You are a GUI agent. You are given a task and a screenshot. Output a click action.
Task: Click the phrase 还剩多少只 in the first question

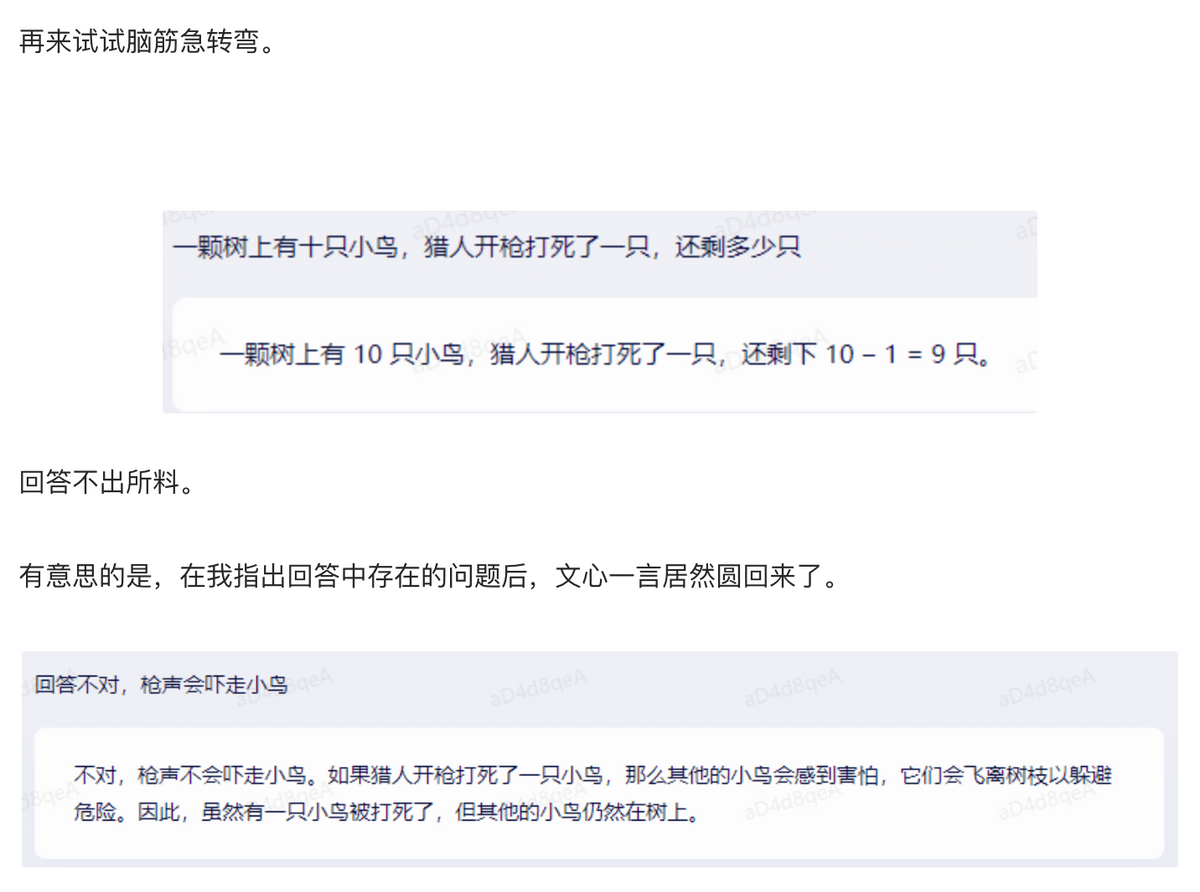(738, 247)
